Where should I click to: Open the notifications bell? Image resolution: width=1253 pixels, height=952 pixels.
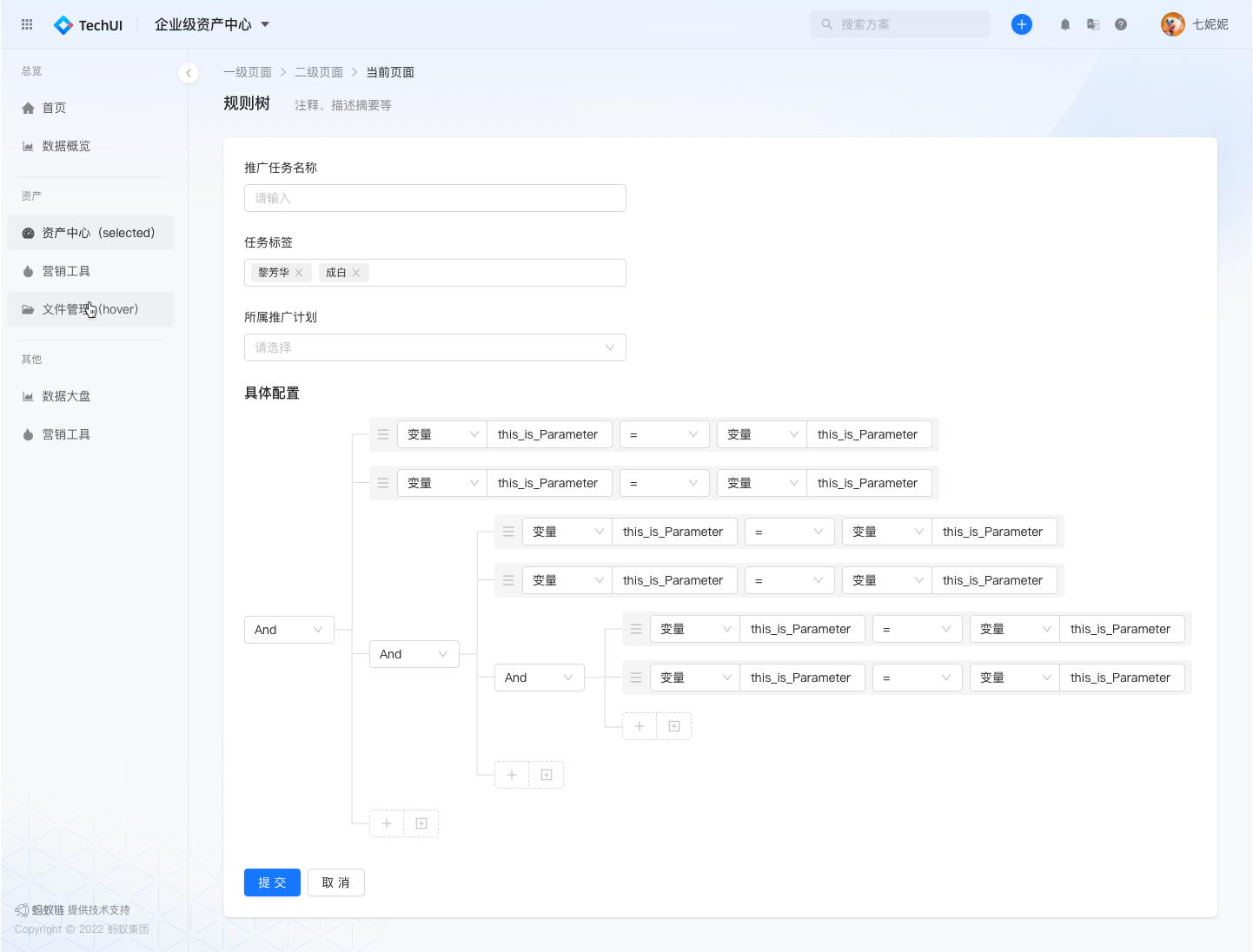[x=1065, y=24]
